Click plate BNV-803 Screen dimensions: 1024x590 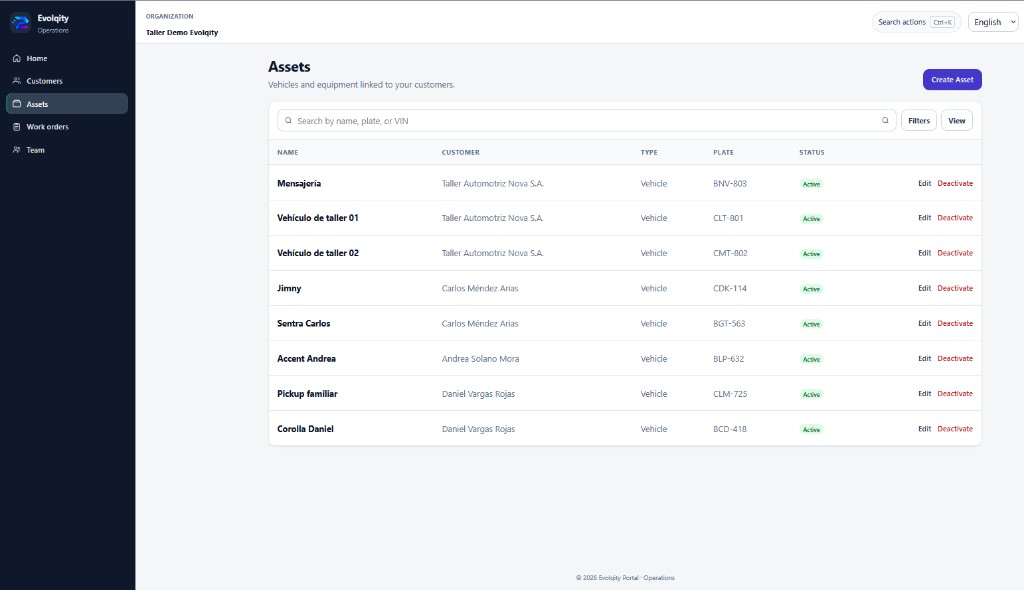point(729,184)
